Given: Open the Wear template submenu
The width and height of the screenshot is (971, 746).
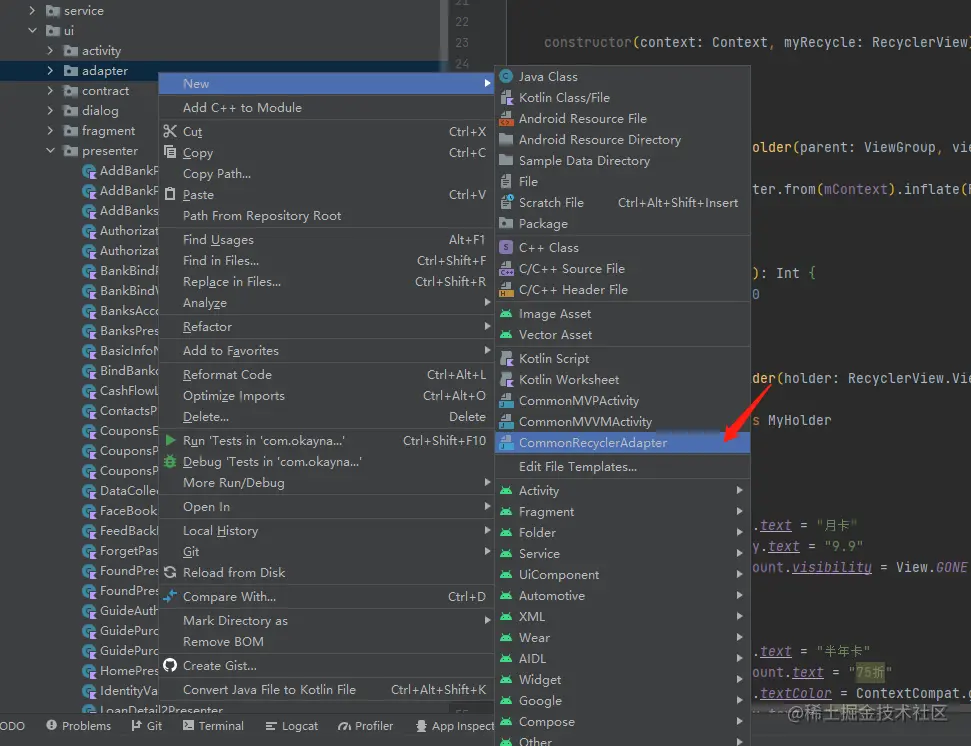Looking at the screenshot, I should (x=622, y=638).
